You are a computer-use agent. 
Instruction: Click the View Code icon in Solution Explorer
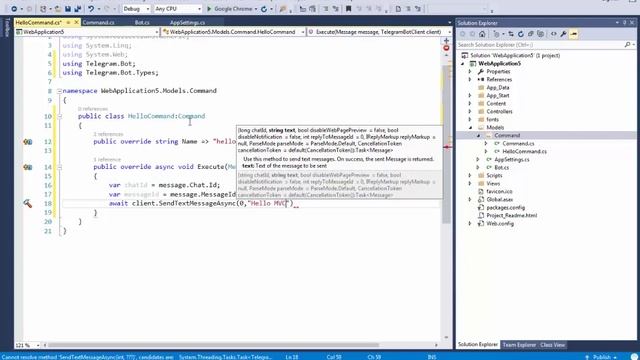pyautogui.click(x=553, y=34)
